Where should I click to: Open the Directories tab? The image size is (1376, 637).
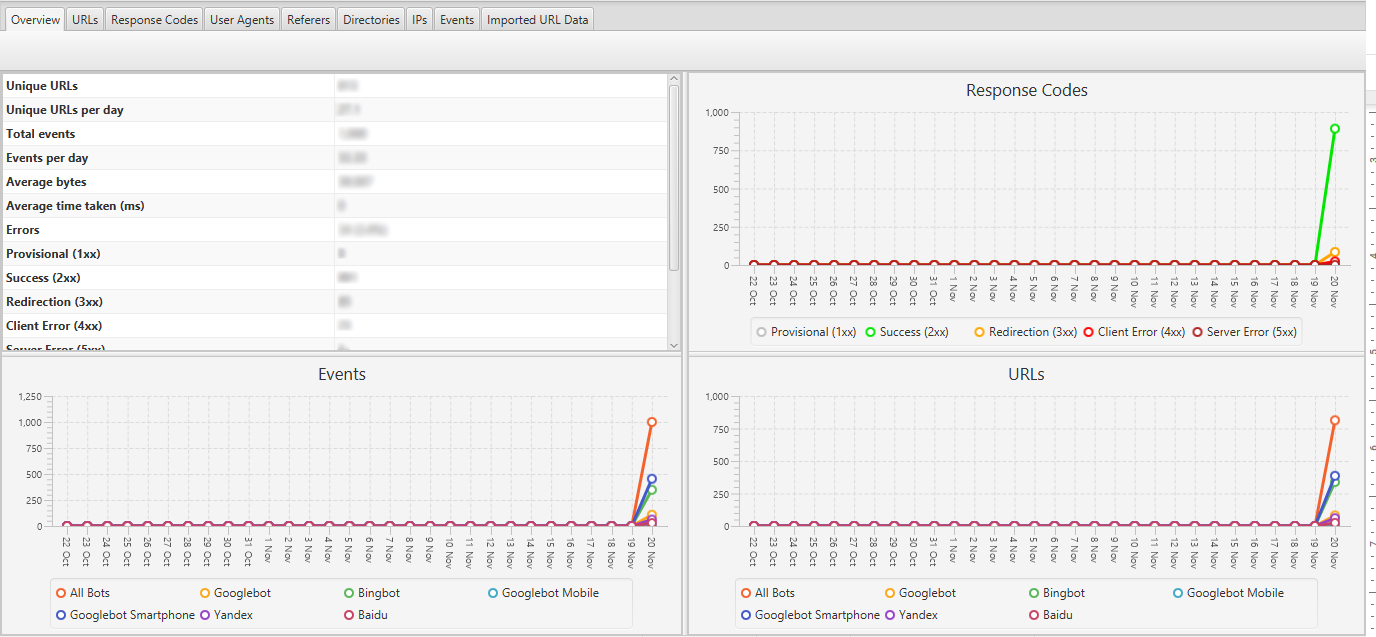pyautogui.click(x=371, y=20)
